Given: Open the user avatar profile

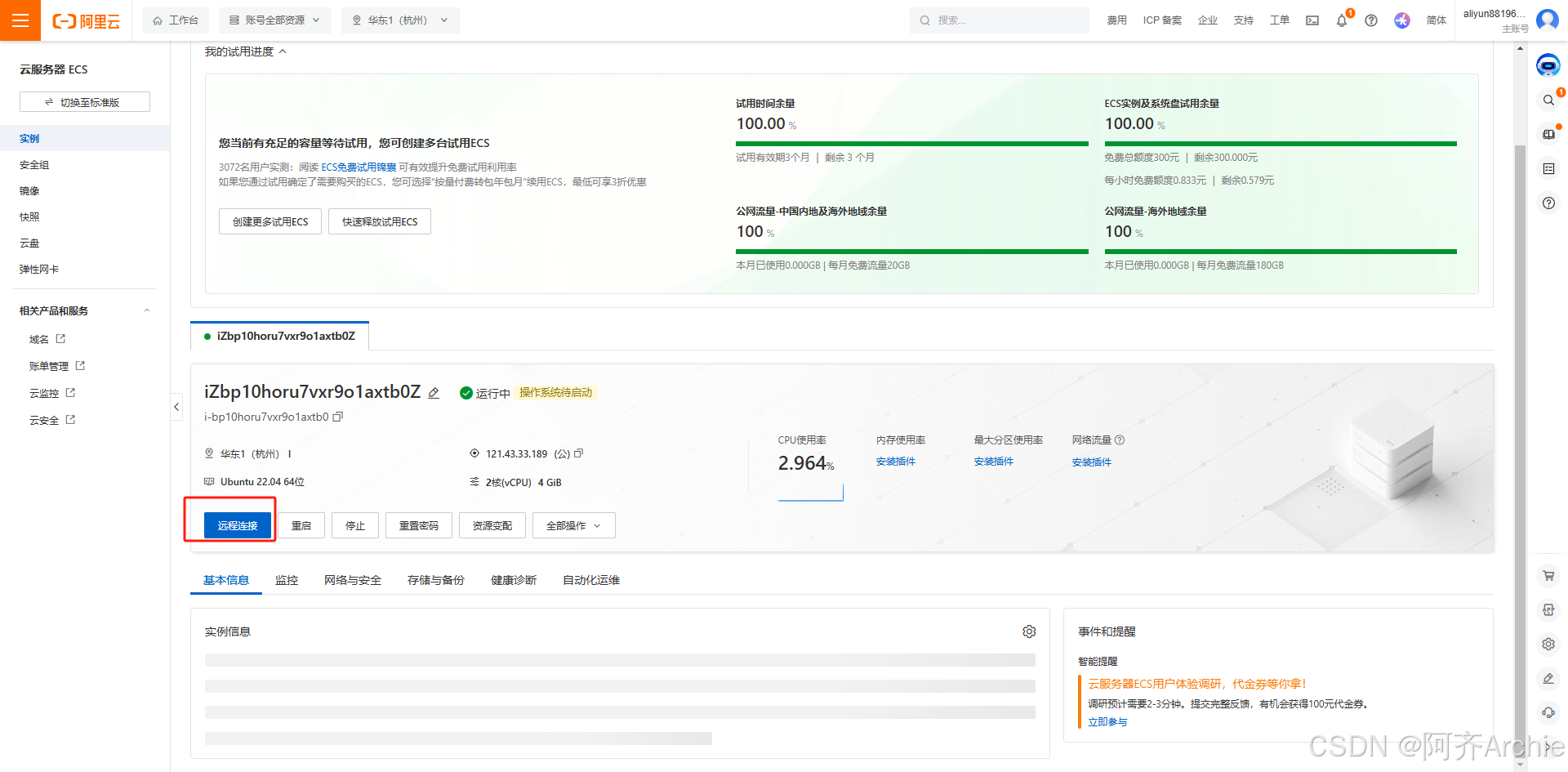Looking at the screenshot, I should click(x=1548, y=20).
